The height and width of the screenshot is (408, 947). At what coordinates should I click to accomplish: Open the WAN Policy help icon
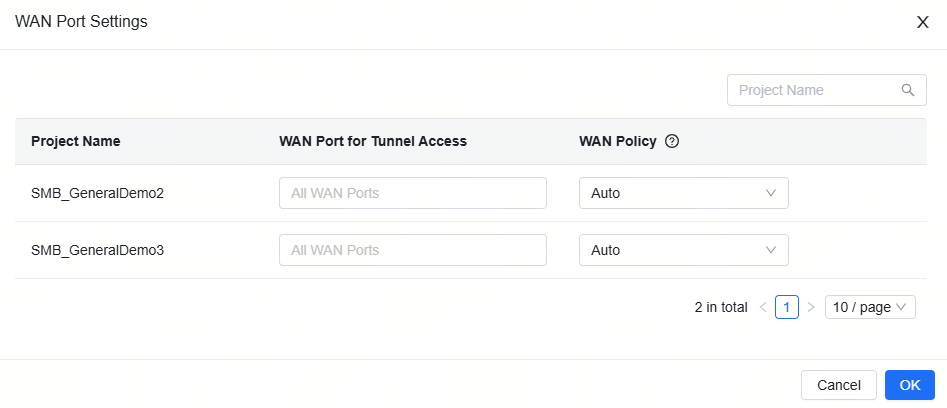(x=672, y=141)
